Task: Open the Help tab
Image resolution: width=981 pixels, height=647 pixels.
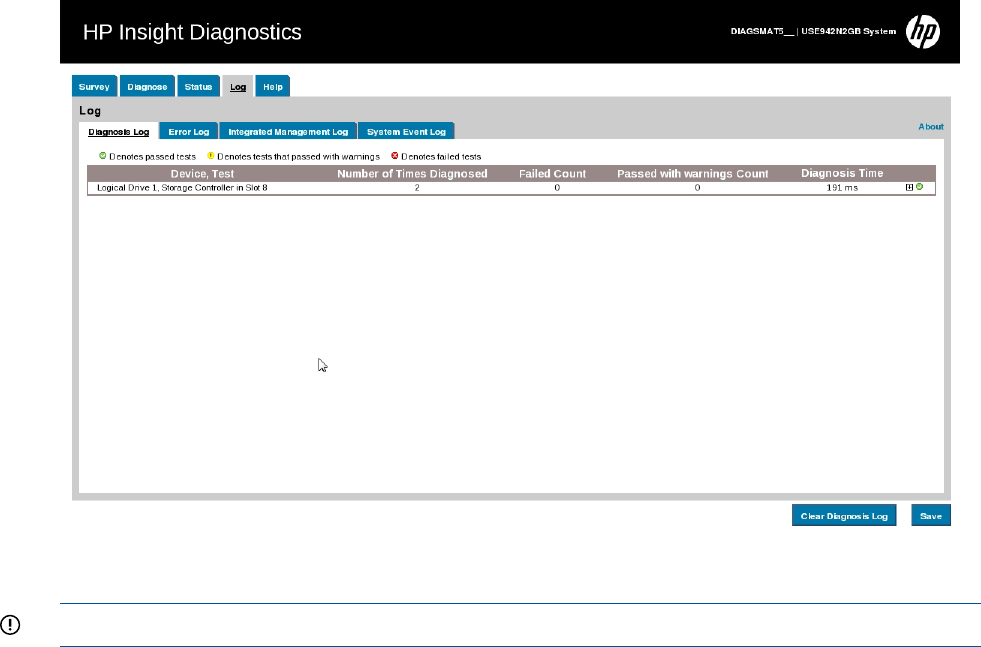Action: pos(272,87)
